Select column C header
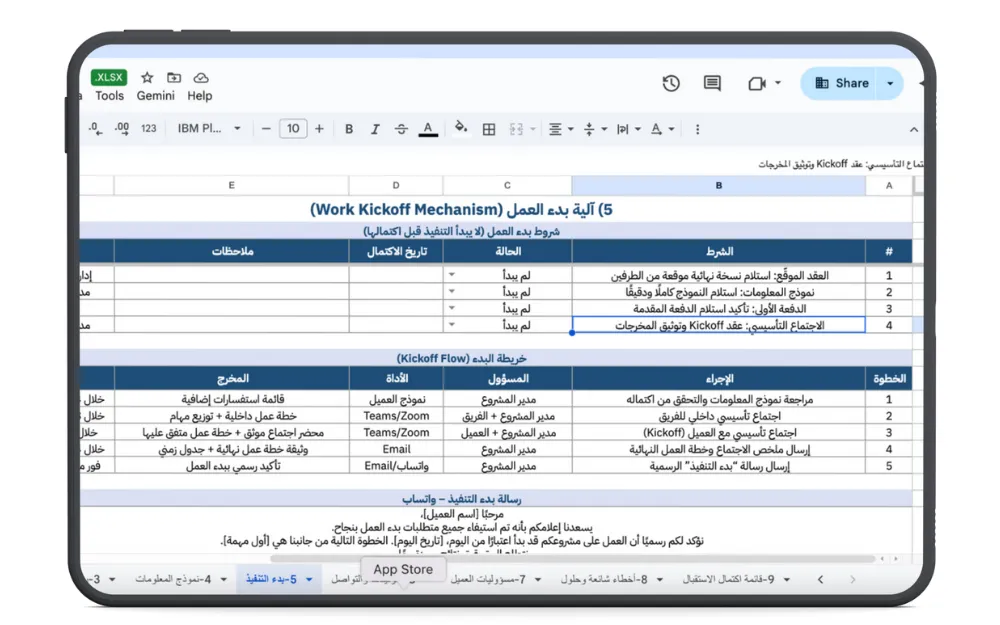The width and height of the screenshot is (1000, 625). tap(508, 186)
